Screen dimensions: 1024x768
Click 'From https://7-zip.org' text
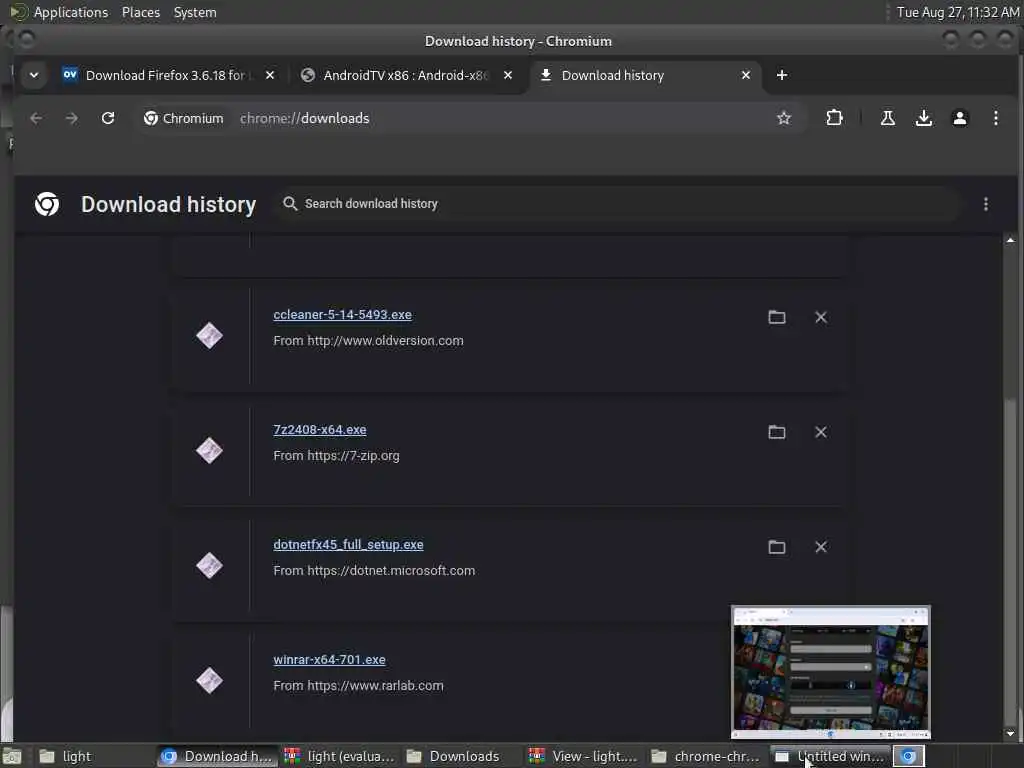[336, 456]
